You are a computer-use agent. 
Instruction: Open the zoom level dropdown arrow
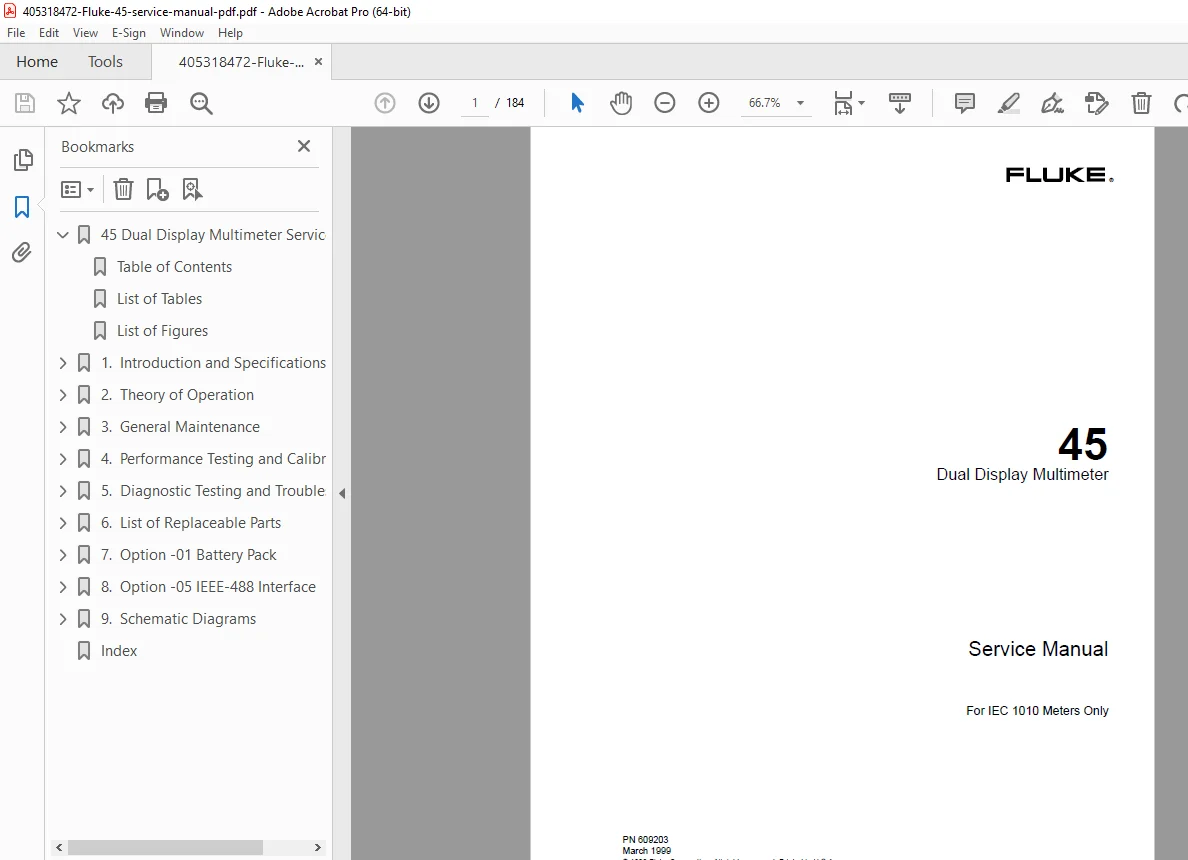click(800, 103)
